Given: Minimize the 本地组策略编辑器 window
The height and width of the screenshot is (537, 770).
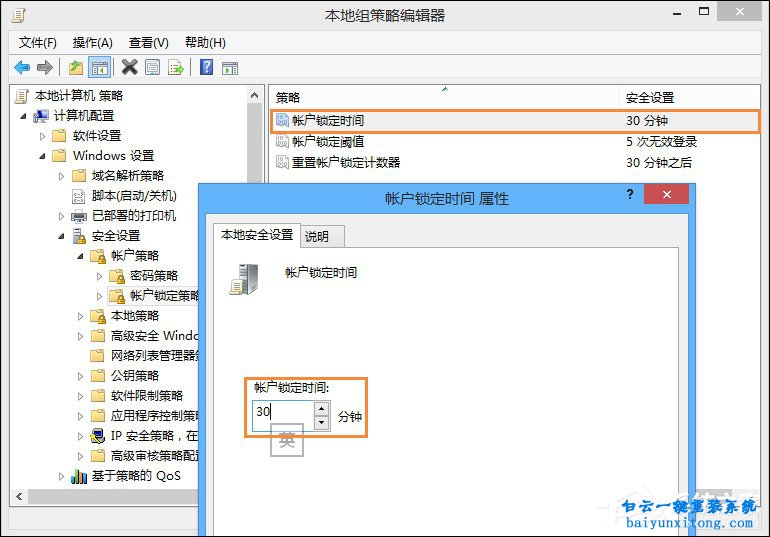Looking at the screenshot, I should 677,13.
